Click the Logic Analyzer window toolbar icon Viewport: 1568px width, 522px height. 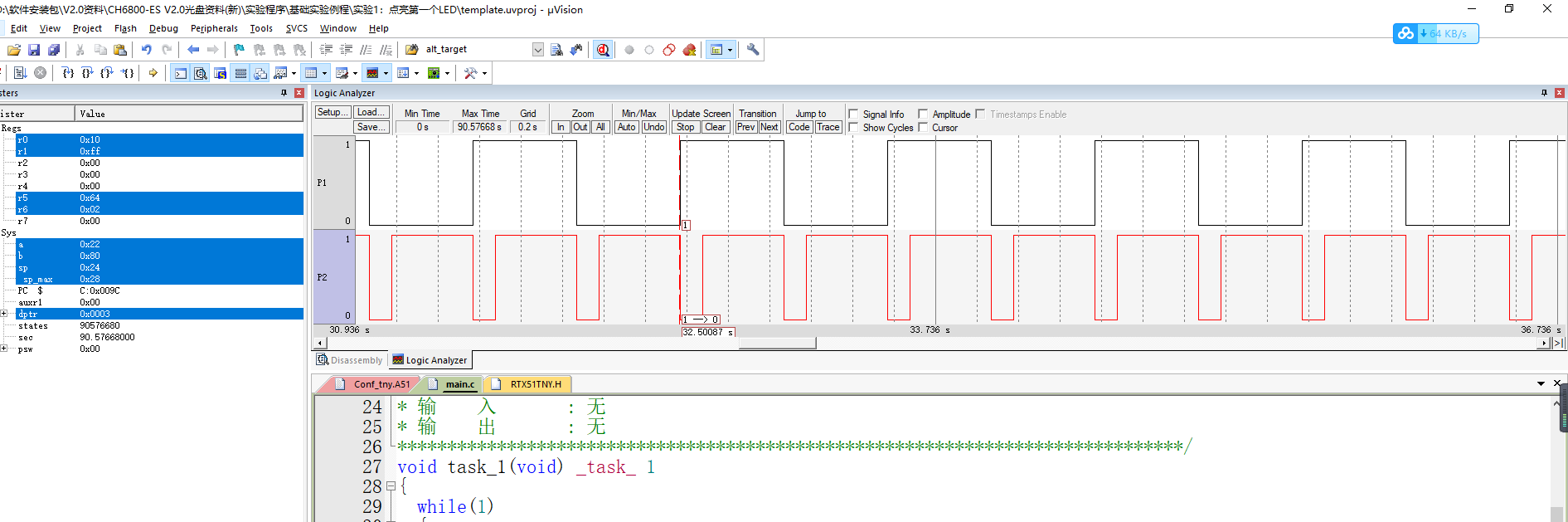(x=372, y=73)
